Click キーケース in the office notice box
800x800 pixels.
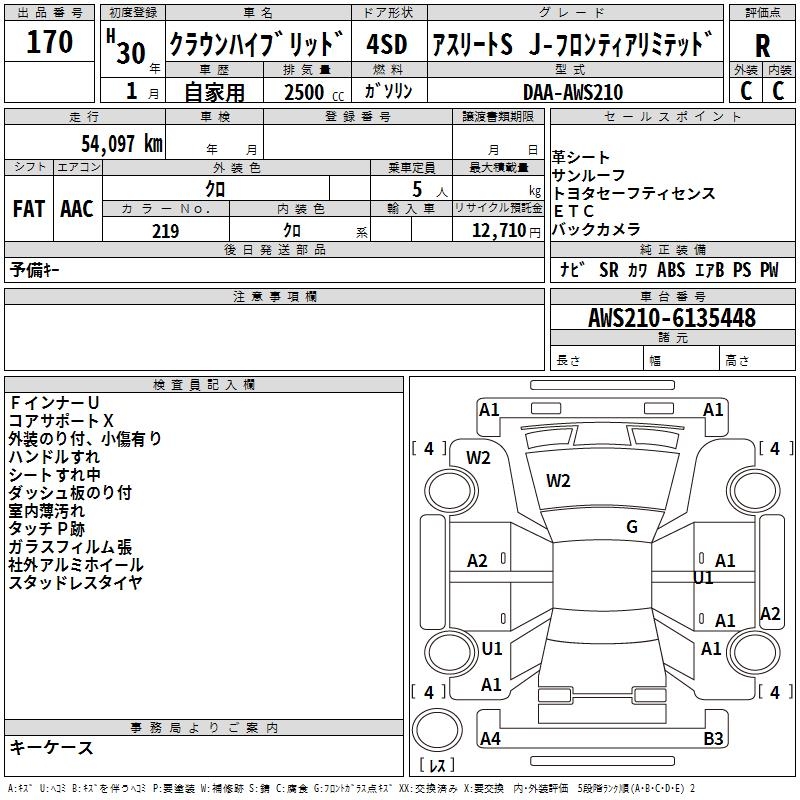[x=52, y=748]
